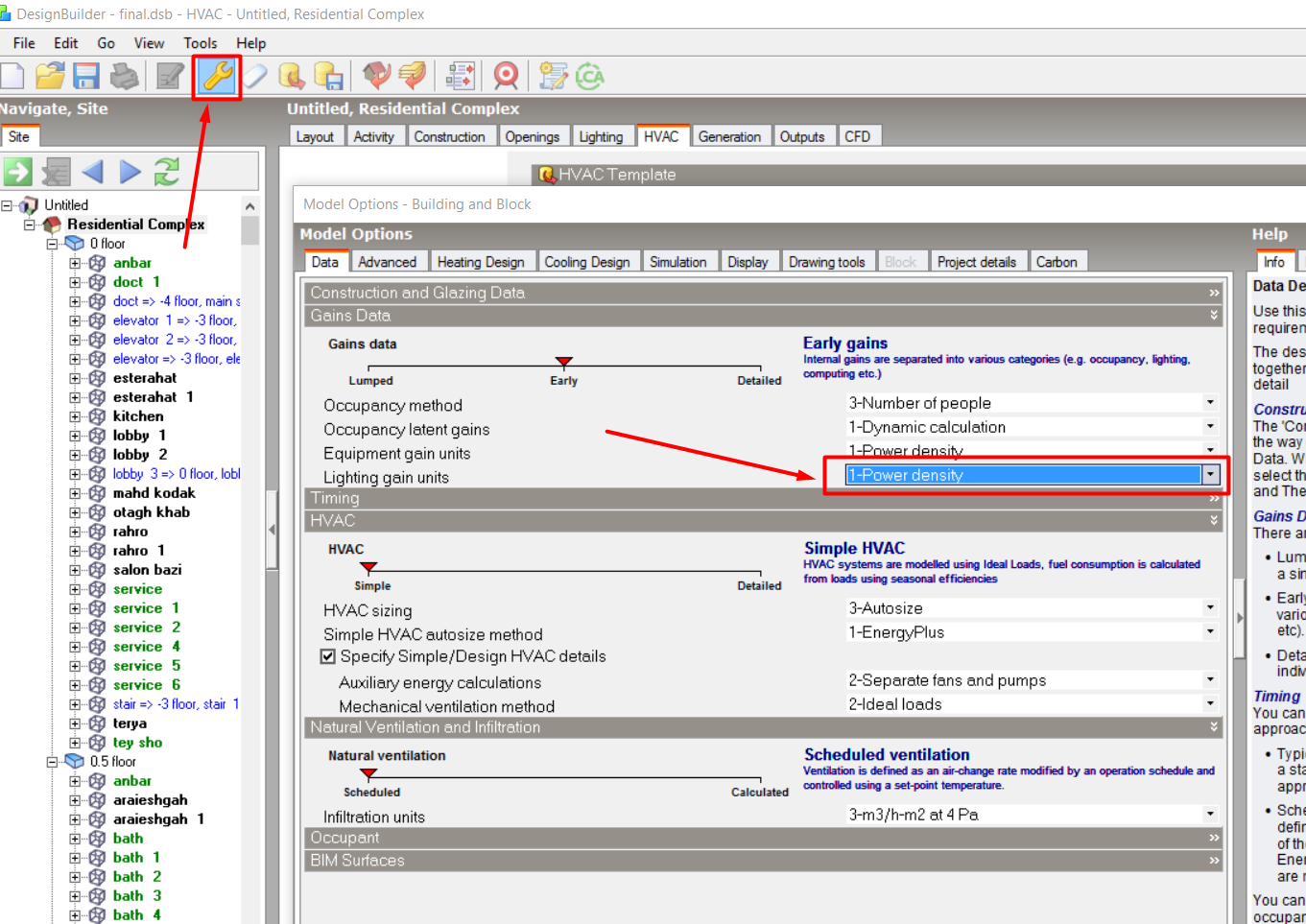
Task: Switch to the Simulation tab
Action: pyautogui.click(x=677, y=262)
